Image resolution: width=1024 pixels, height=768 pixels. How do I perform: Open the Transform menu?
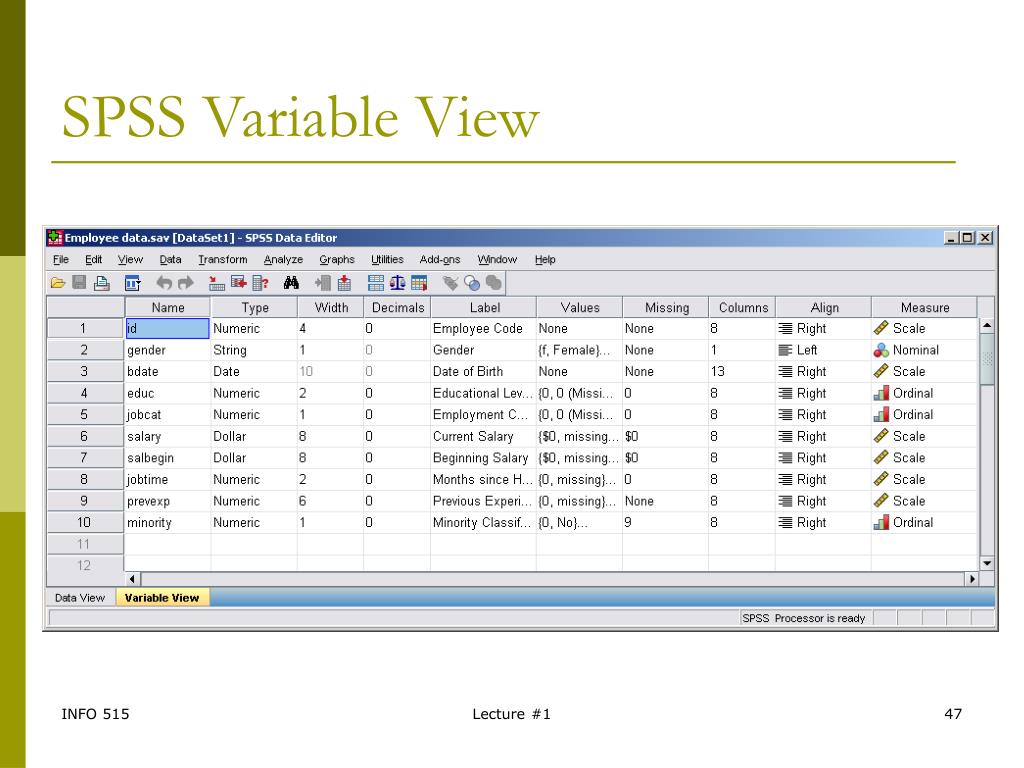(x=222, y=260)
